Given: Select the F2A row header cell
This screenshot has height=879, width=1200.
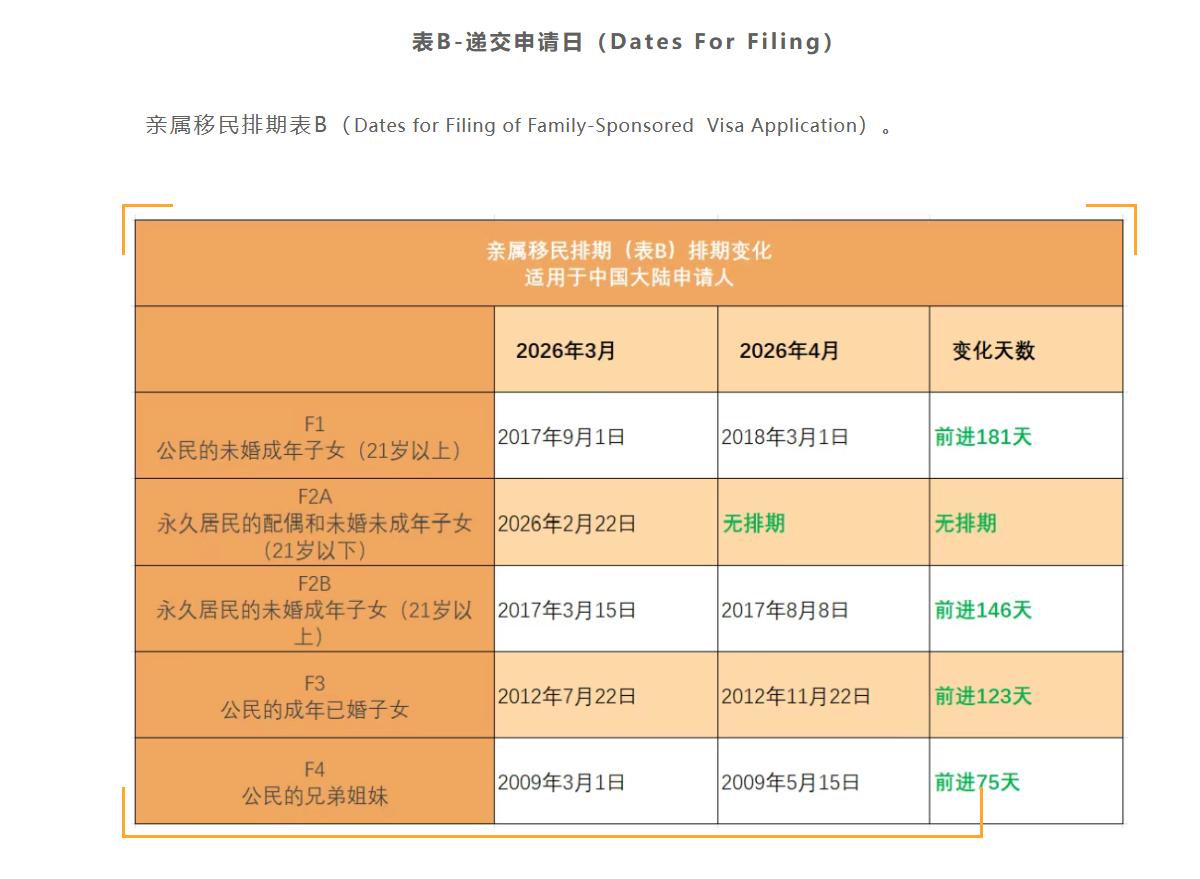Looking at the screenshot, I should coord(313,522).
